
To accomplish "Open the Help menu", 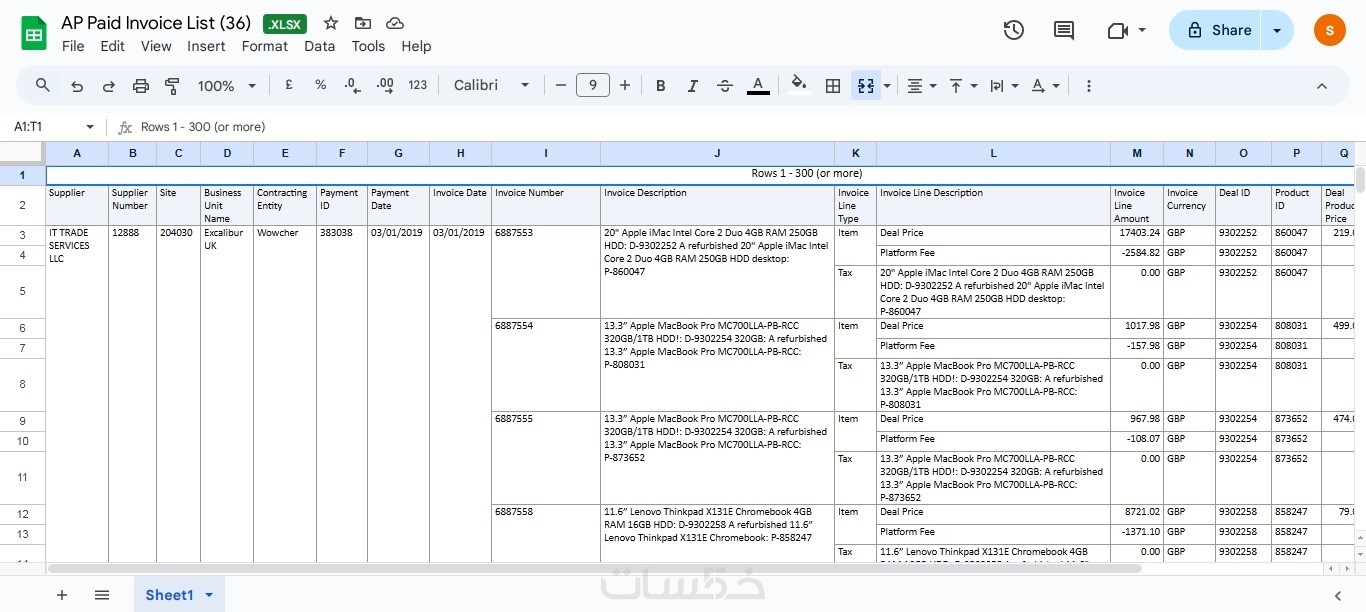I will [x=416, y=46].
